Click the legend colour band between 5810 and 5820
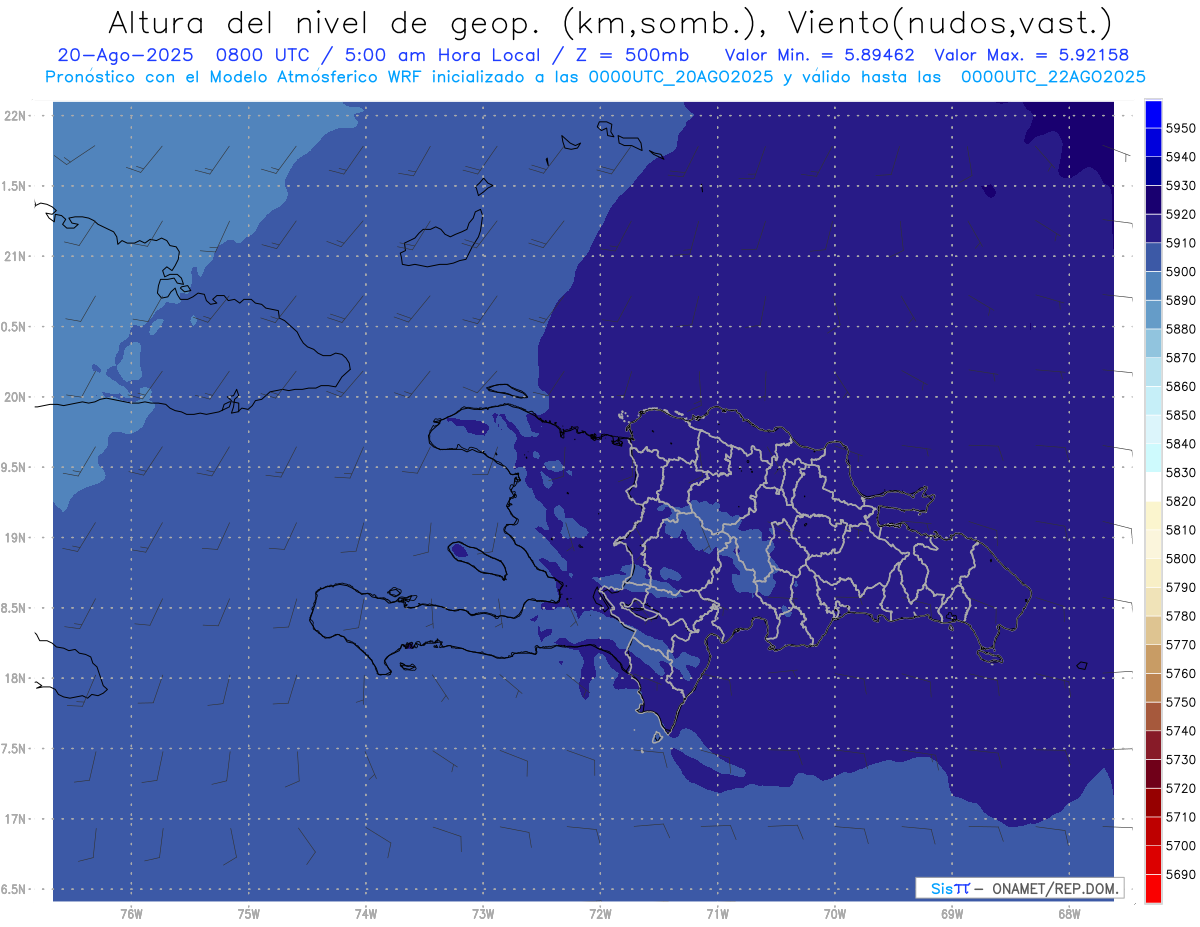 click(1153, 515)
